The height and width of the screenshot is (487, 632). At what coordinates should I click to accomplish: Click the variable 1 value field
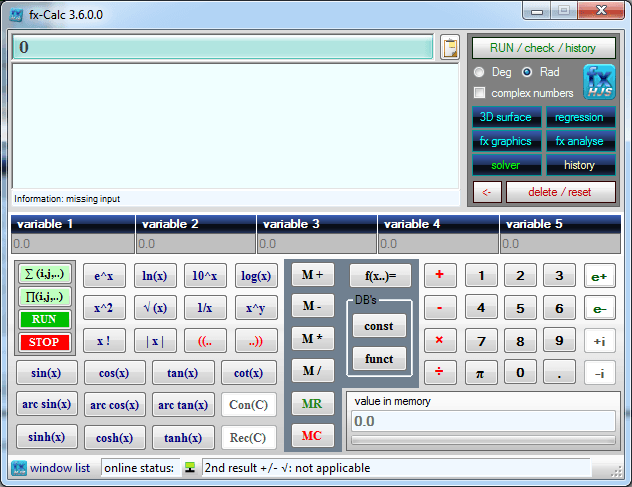coord(73,244)
